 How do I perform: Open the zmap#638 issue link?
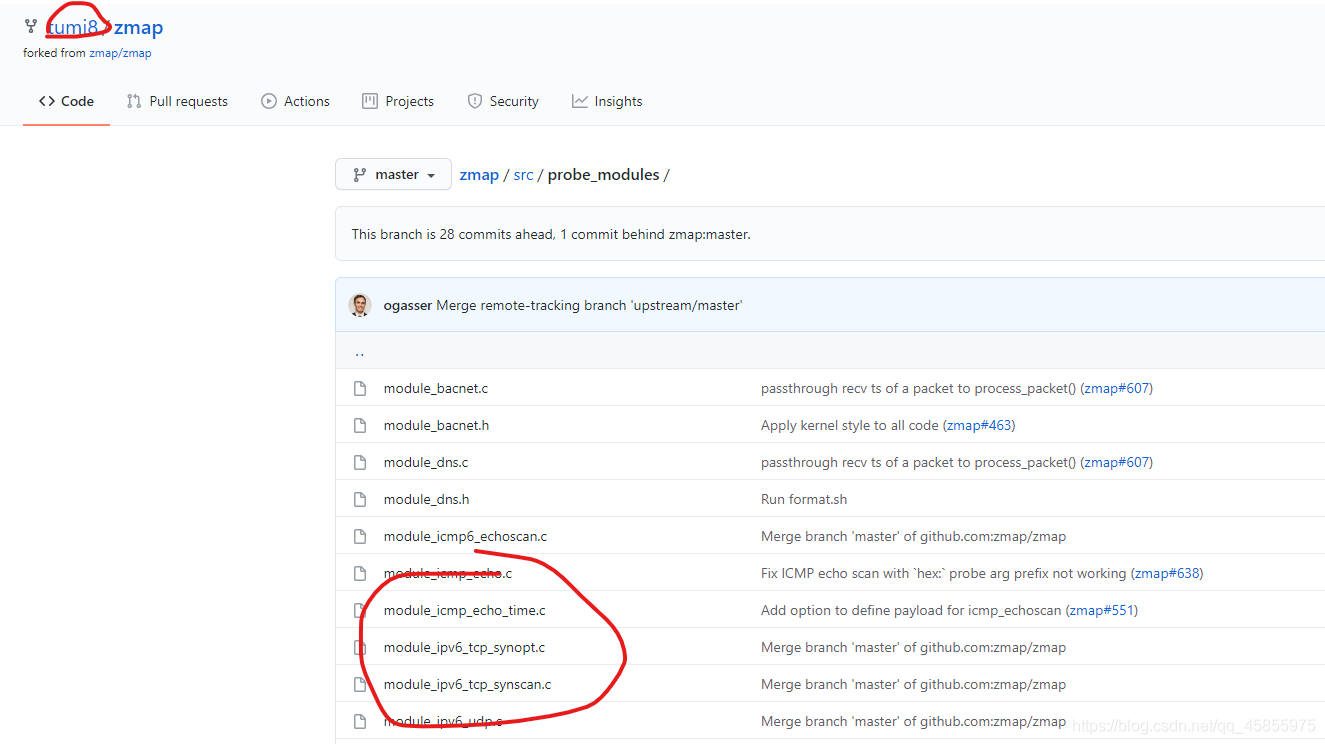click(1167, 573)
